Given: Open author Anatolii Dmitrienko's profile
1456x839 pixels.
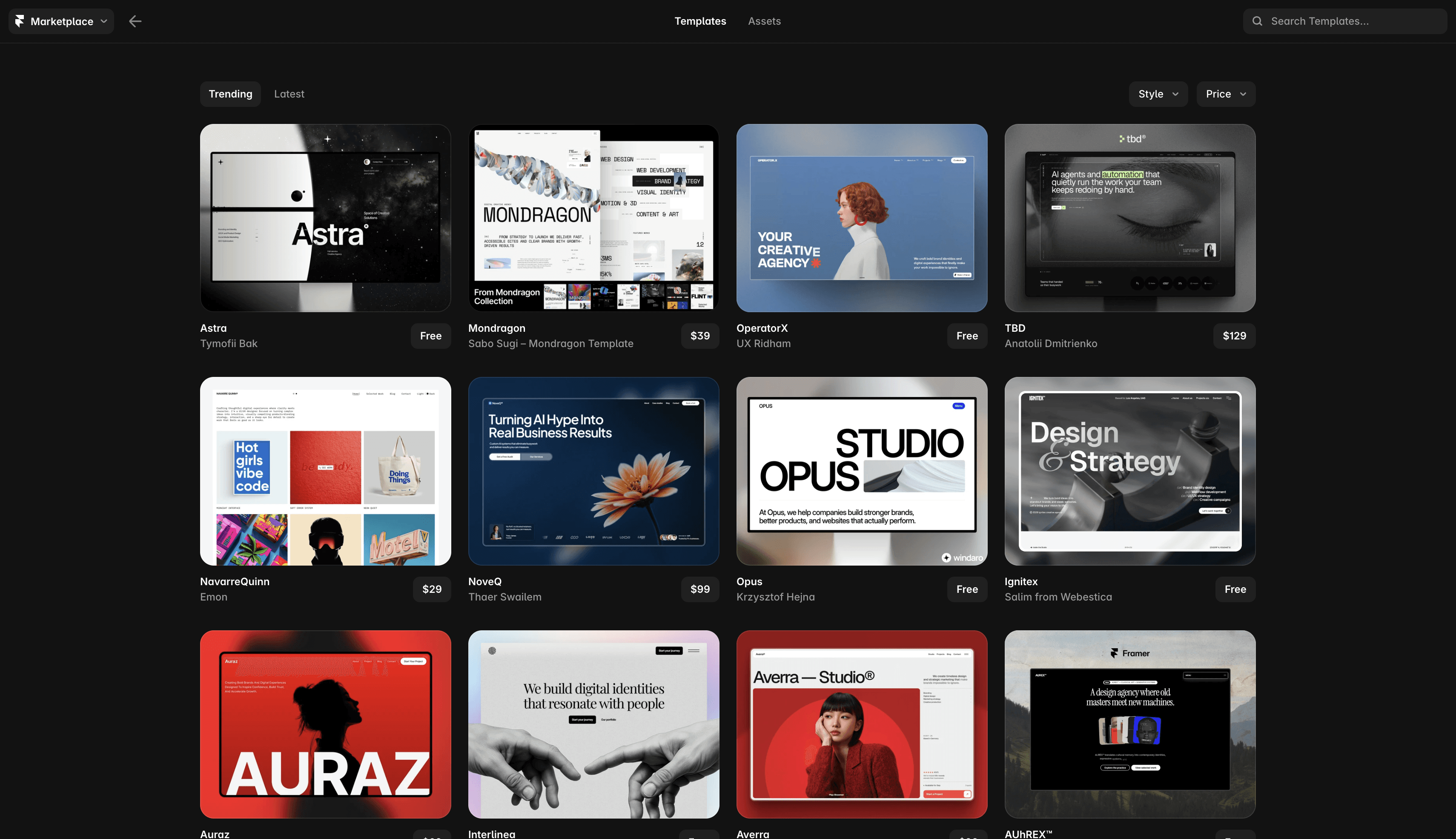Looking at the screenshot, I should 1051,343.
